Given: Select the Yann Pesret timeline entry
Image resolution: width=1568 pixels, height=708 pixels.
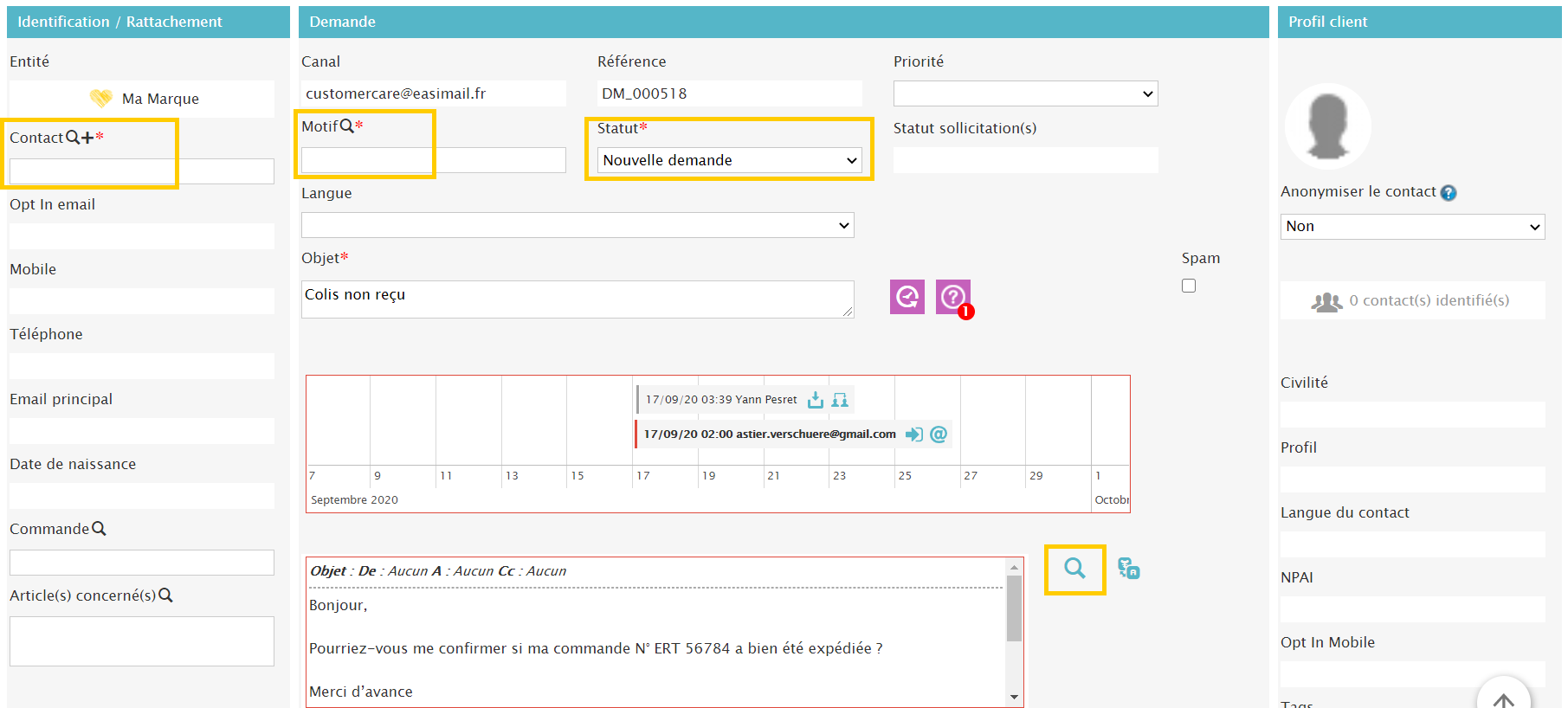Looking at the screenshot, I should pyautogui.click(x=721, y=400).
